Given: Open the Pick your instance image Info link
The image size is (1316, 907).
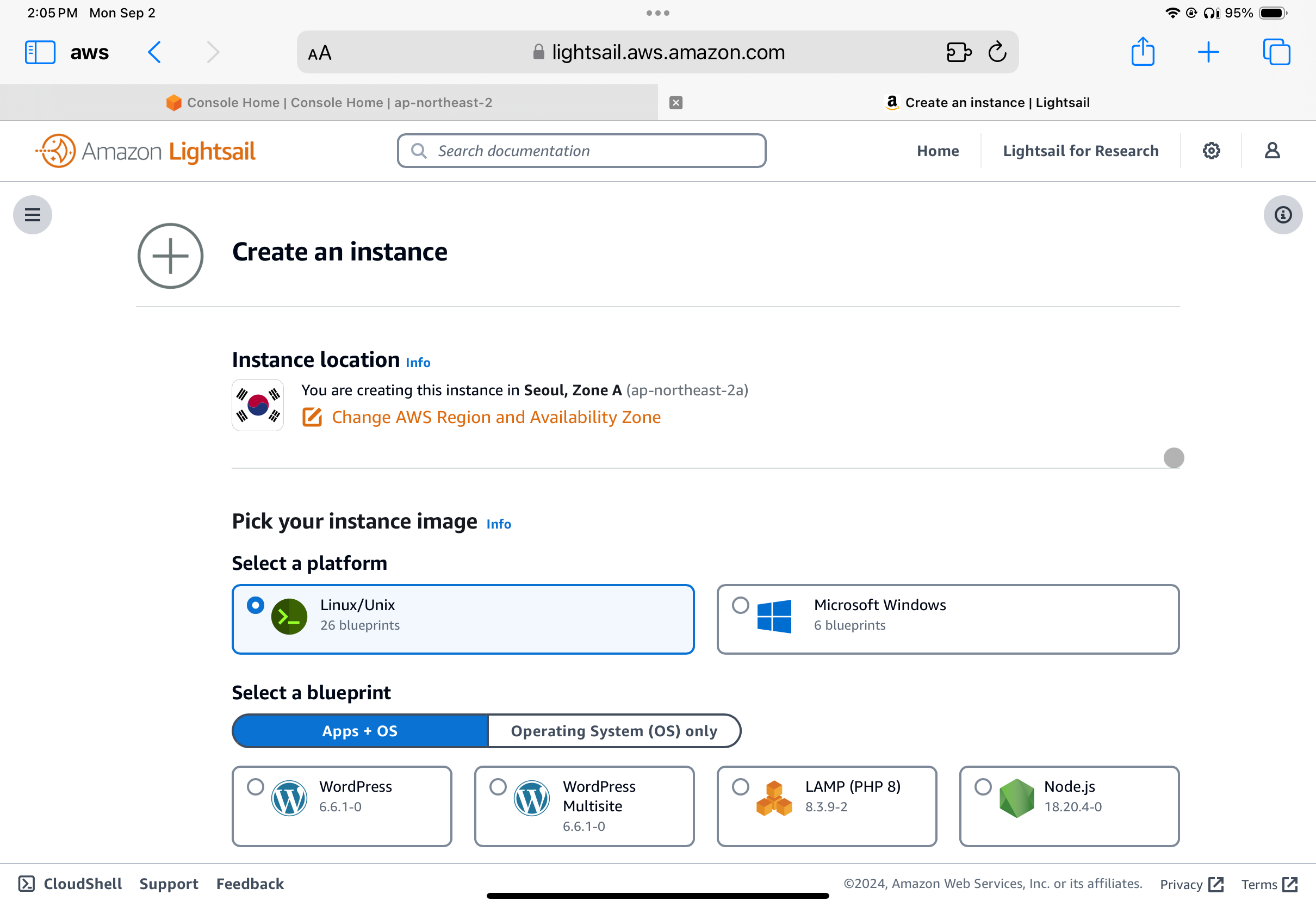Looking at the screenshot, I should pyautogui.click(x=499, y=524).
